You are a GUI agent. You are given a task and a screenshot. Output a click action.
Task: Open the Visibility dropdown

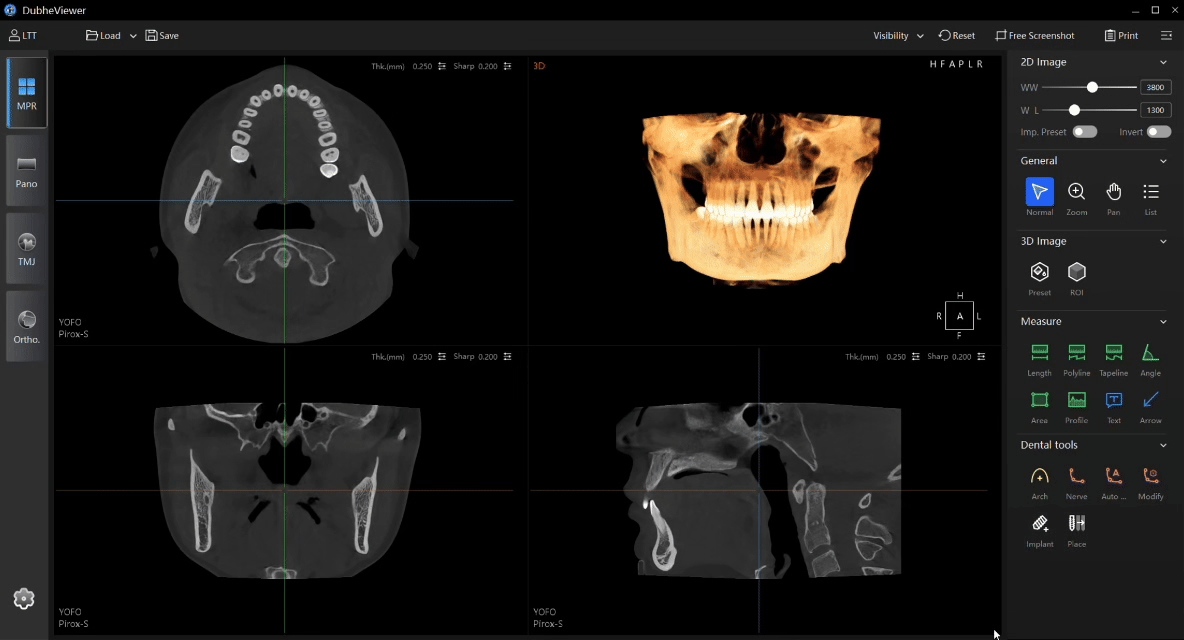coord(899,35)
